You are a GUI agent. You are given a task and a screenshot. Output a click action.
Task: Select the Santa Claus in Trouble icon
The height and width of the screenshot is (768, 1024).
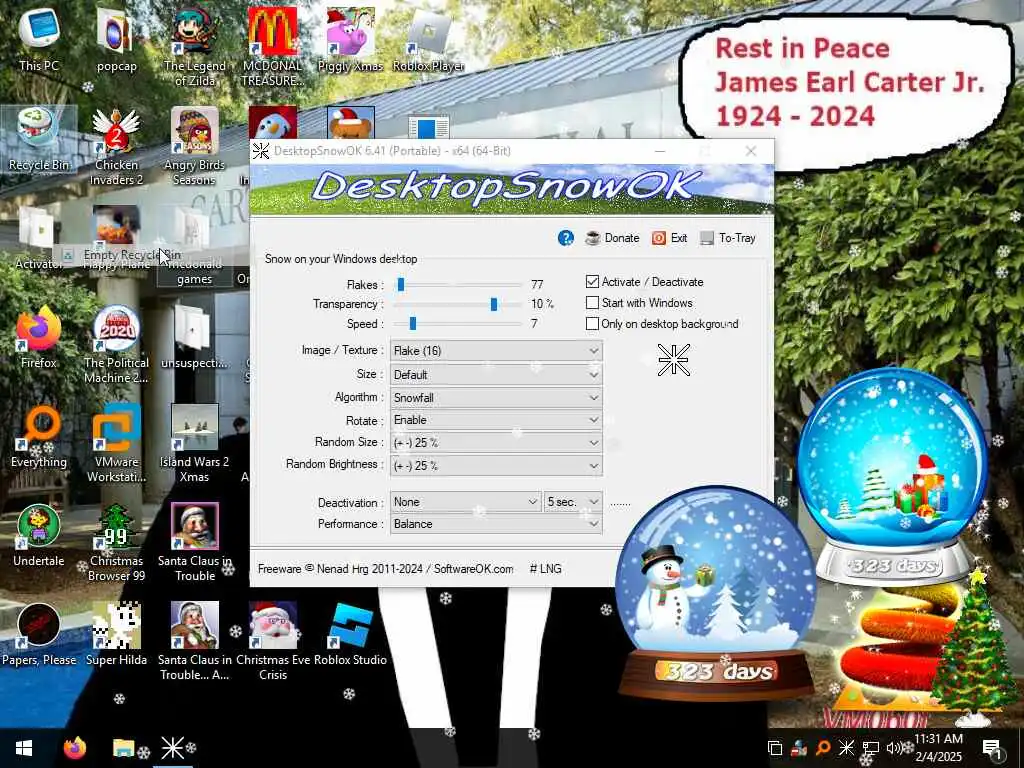194,543
